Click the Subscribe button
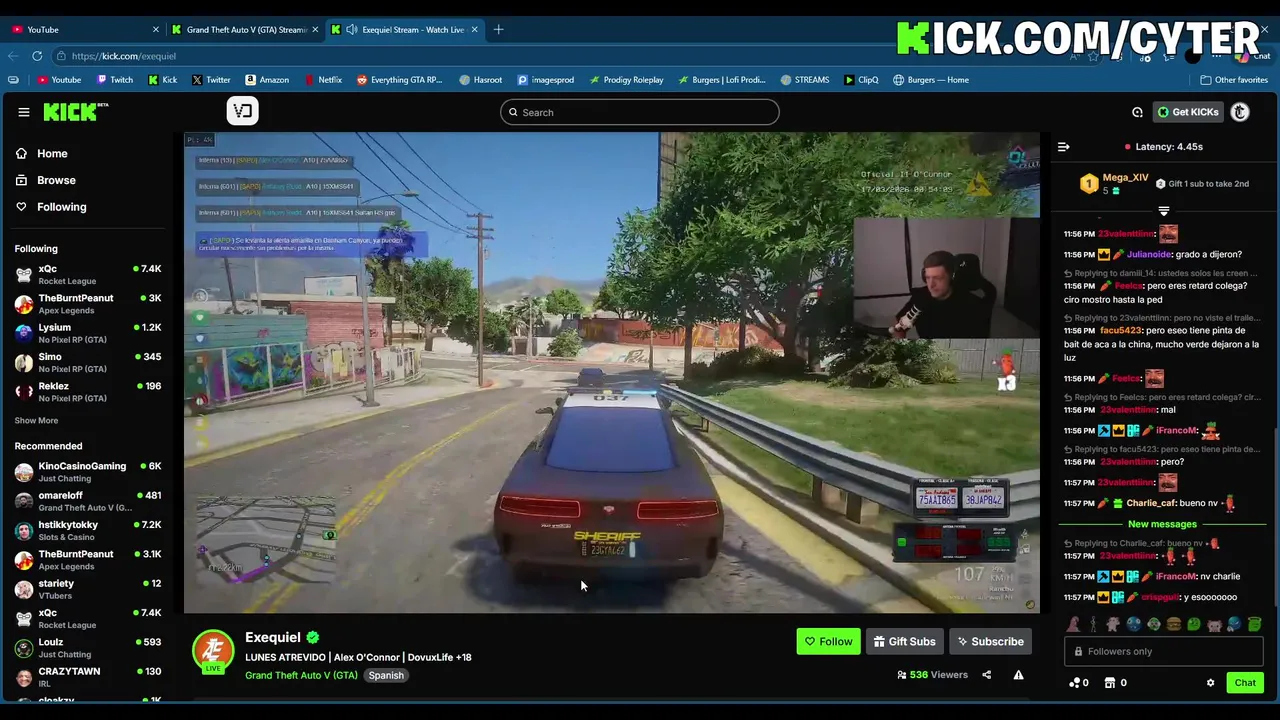Image resolution: width=1280 pixels, height=720 pixels. click(990, 642)
